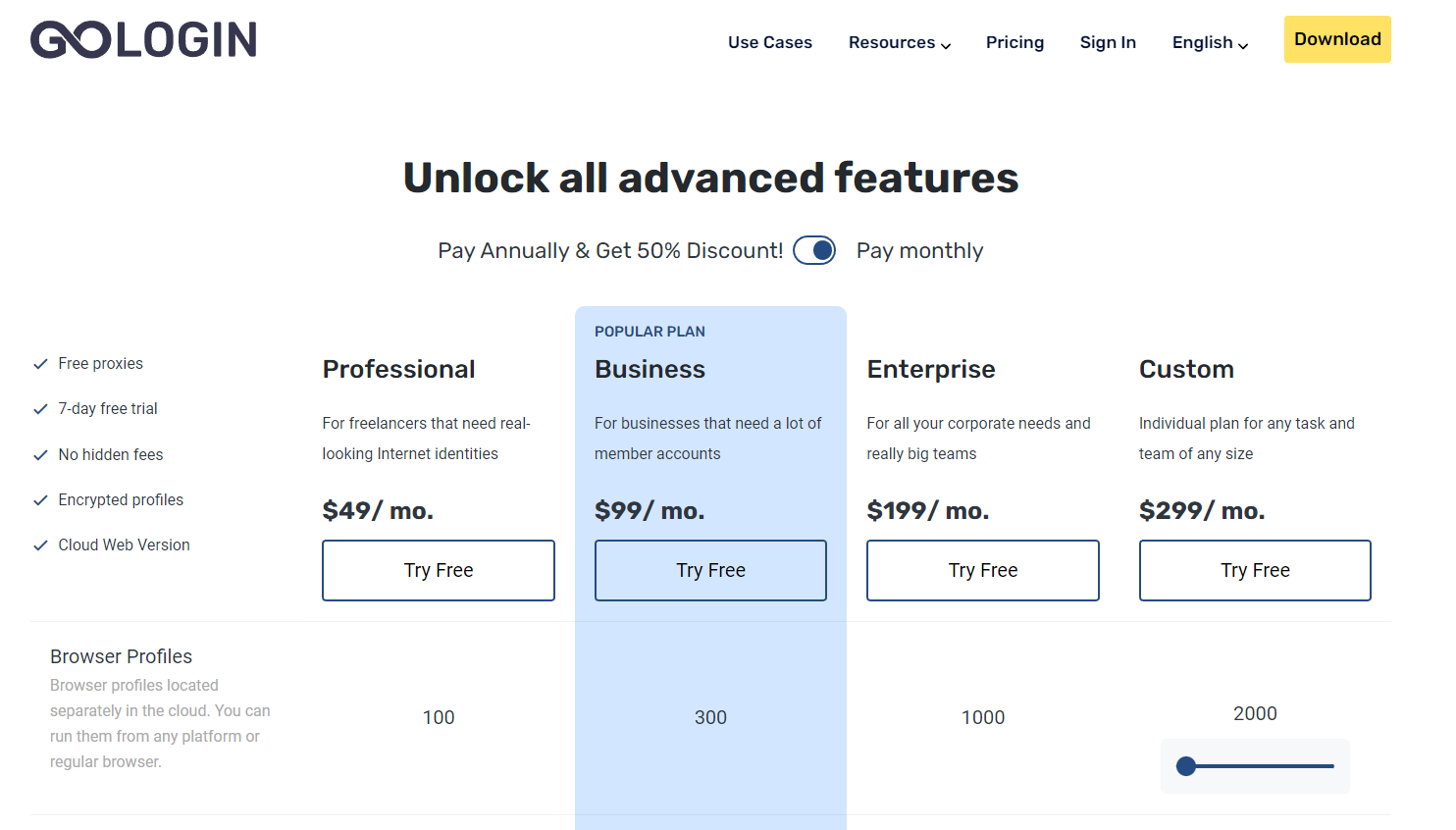This screenshot has height=830, width=1456.
Task: Click the checkmark beside Cloud Web Version
Action: [x=40, y=545]
